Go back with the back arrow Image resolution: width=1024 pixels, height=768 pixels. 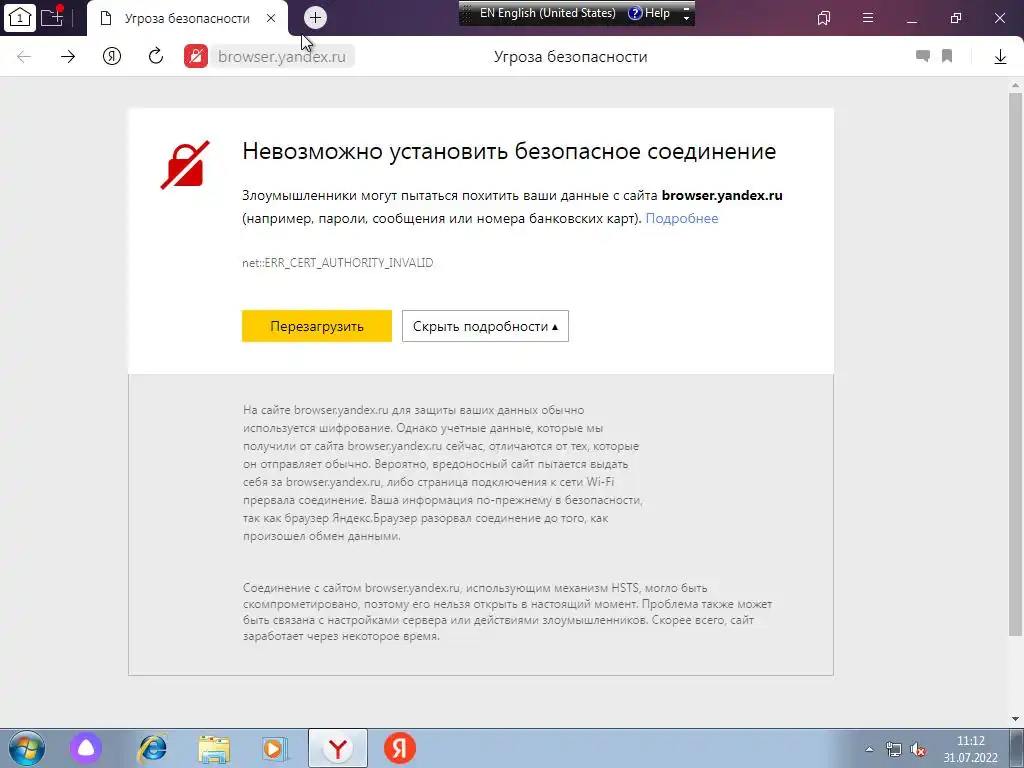24,57
